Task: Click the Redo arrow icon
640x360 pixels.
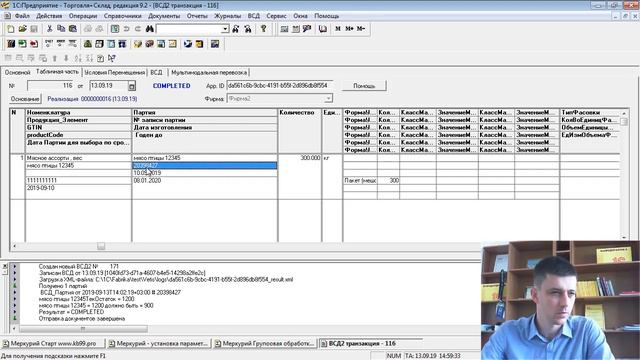Action: (x=138, y=29)
